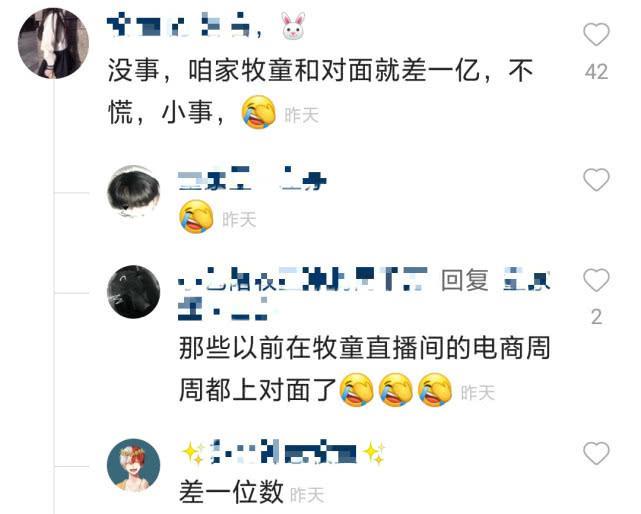Tap the laughing emoji in second reply
The image size is (641, 514).
pyautogui.click(x=196, y=217)
